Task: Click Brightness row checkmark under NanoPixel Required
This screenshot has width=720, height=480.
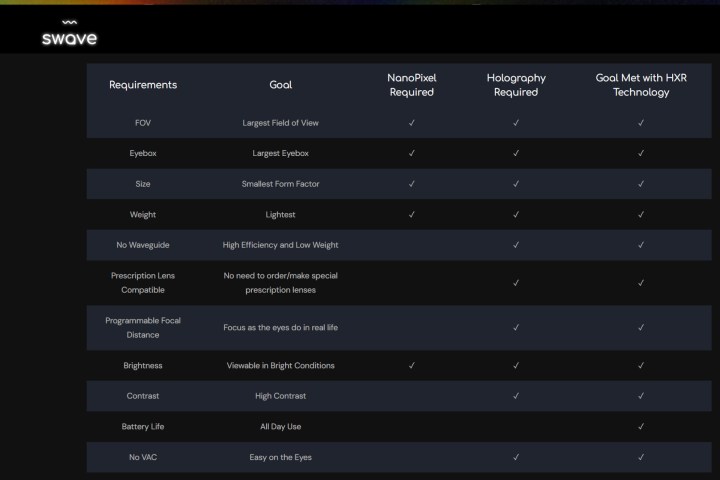Action: click(x=411, y=365)
